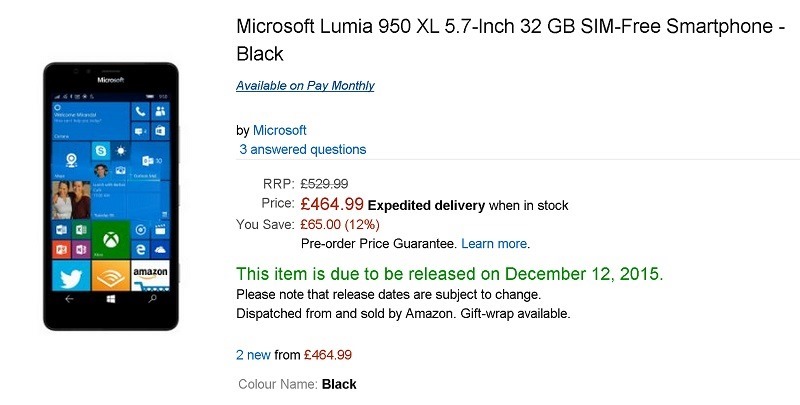Open the Microsoft brand link
This screenshot has height=405, width=800.
pyautogui.click(x=280, y=131)
